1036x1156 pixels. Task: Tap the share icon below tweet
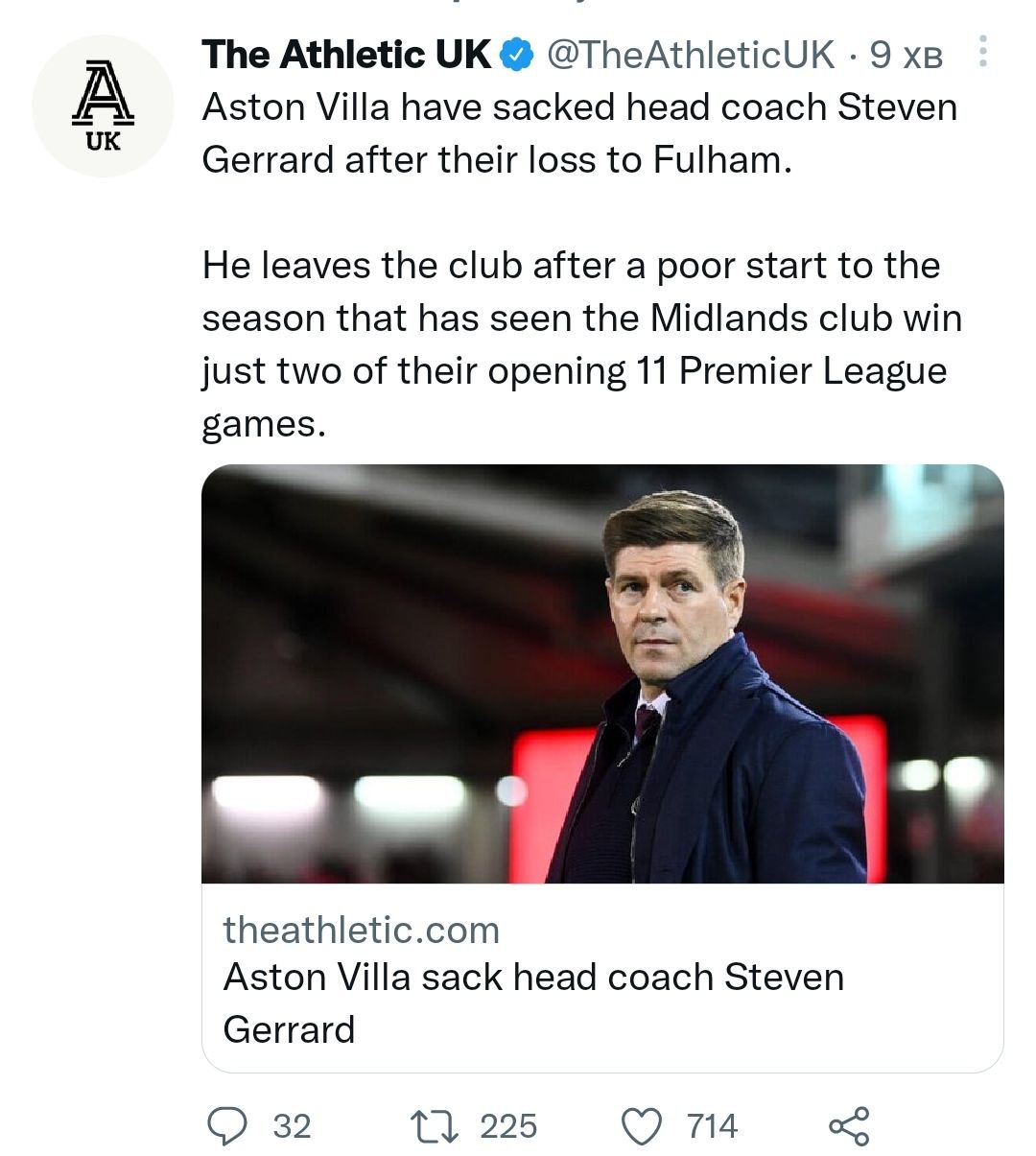(x=849, y=1125)
